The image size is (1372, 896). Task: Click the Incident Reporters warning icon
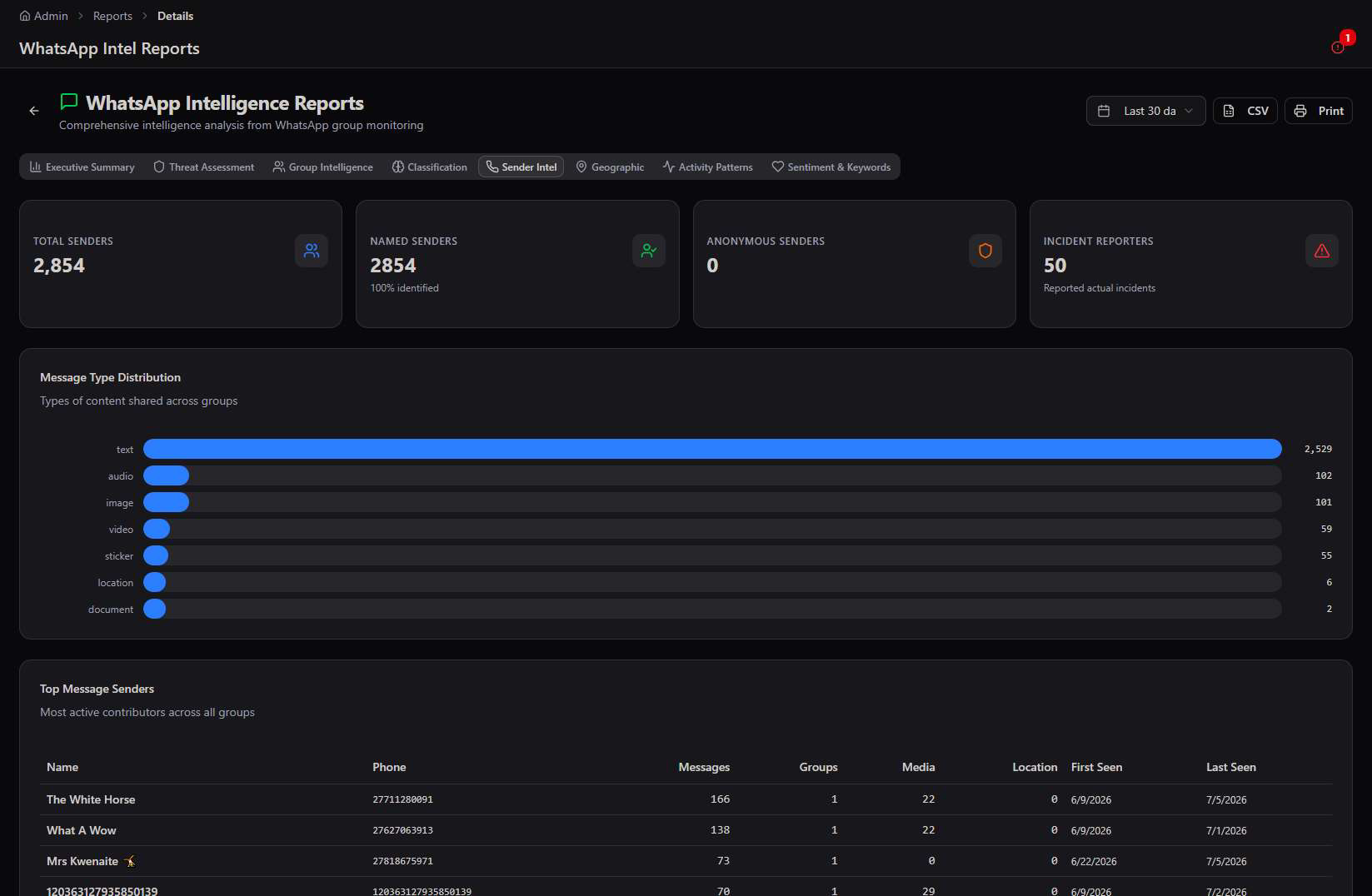coord(1322,251)
